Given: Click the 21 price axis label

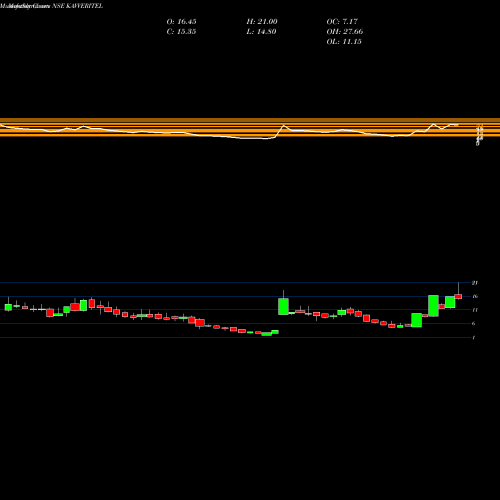Looking at the screenshot, I should coord(475,283).
